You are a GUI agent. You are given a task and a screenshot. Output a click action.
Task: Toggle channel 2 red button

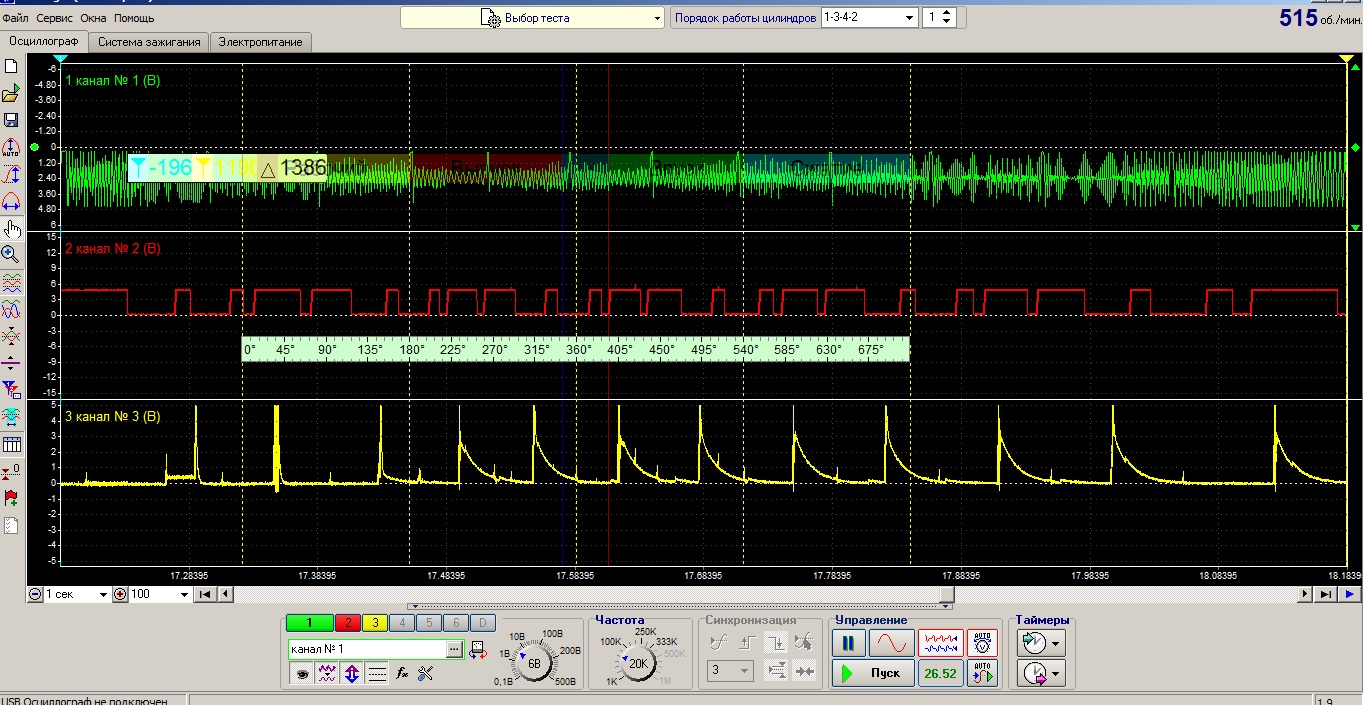click(347, 623)
